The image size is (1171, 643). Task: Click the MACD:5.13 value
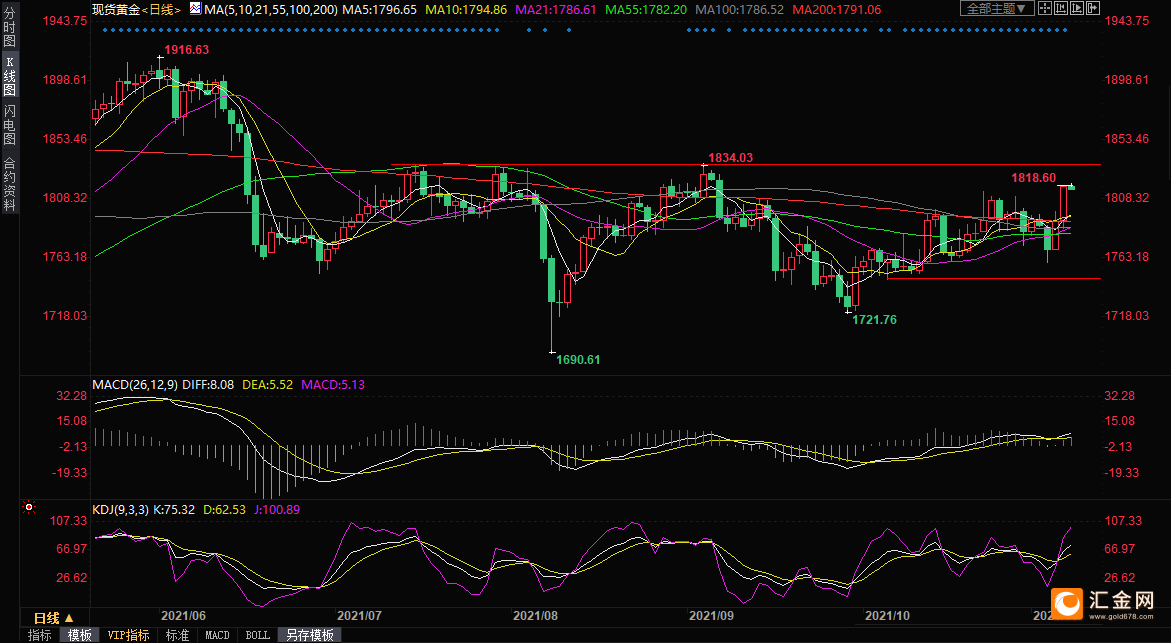[x=333, y=385]
